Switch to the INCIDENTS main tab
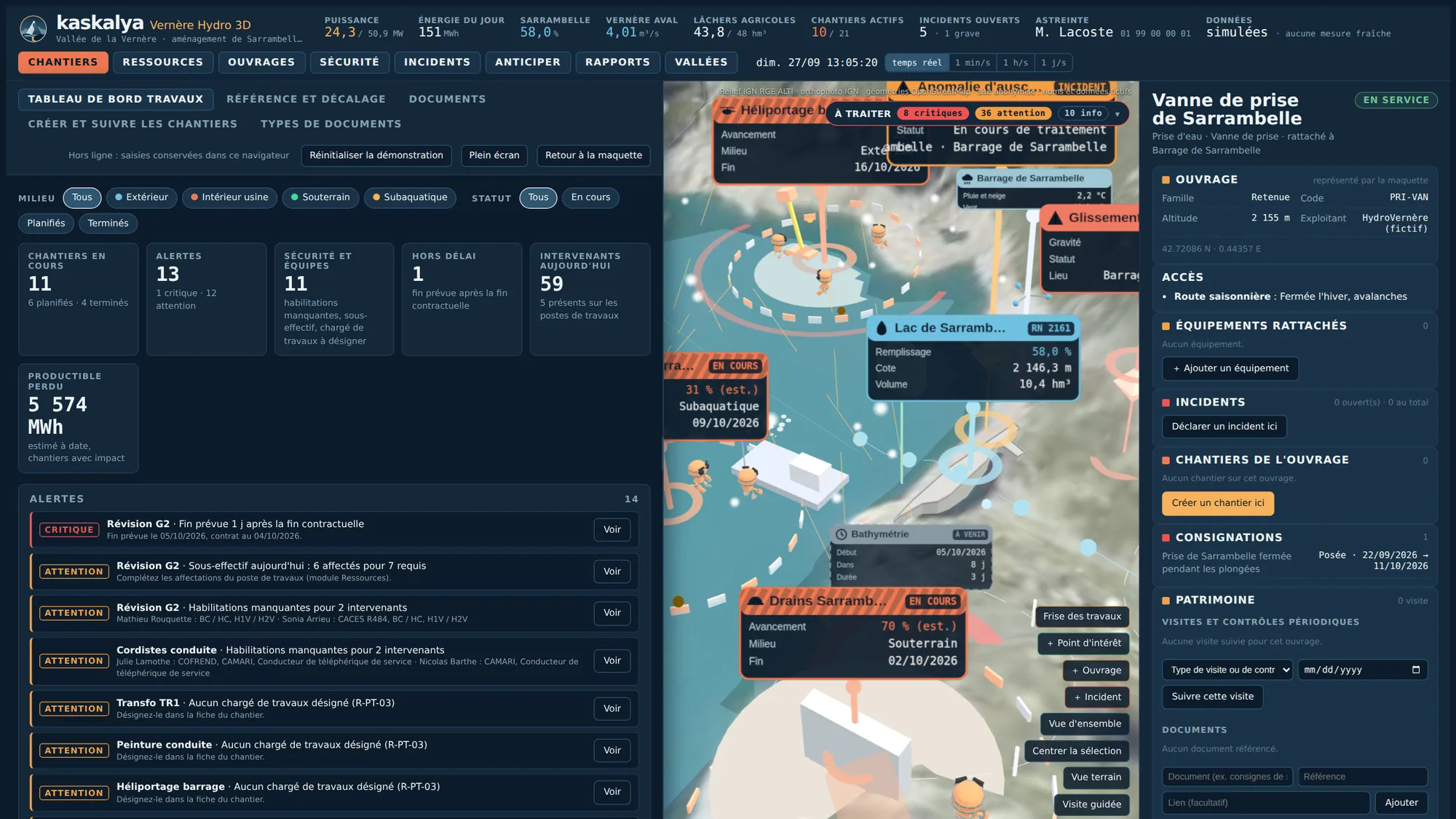Screen dimensions: 1456x819 pos(438,63)
